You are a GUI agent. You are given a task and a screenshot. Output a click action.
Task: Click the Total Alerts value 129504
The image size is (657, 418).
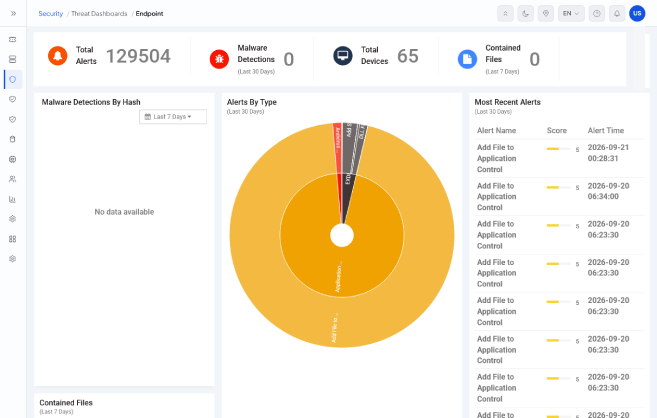click(x=138, y=56)
